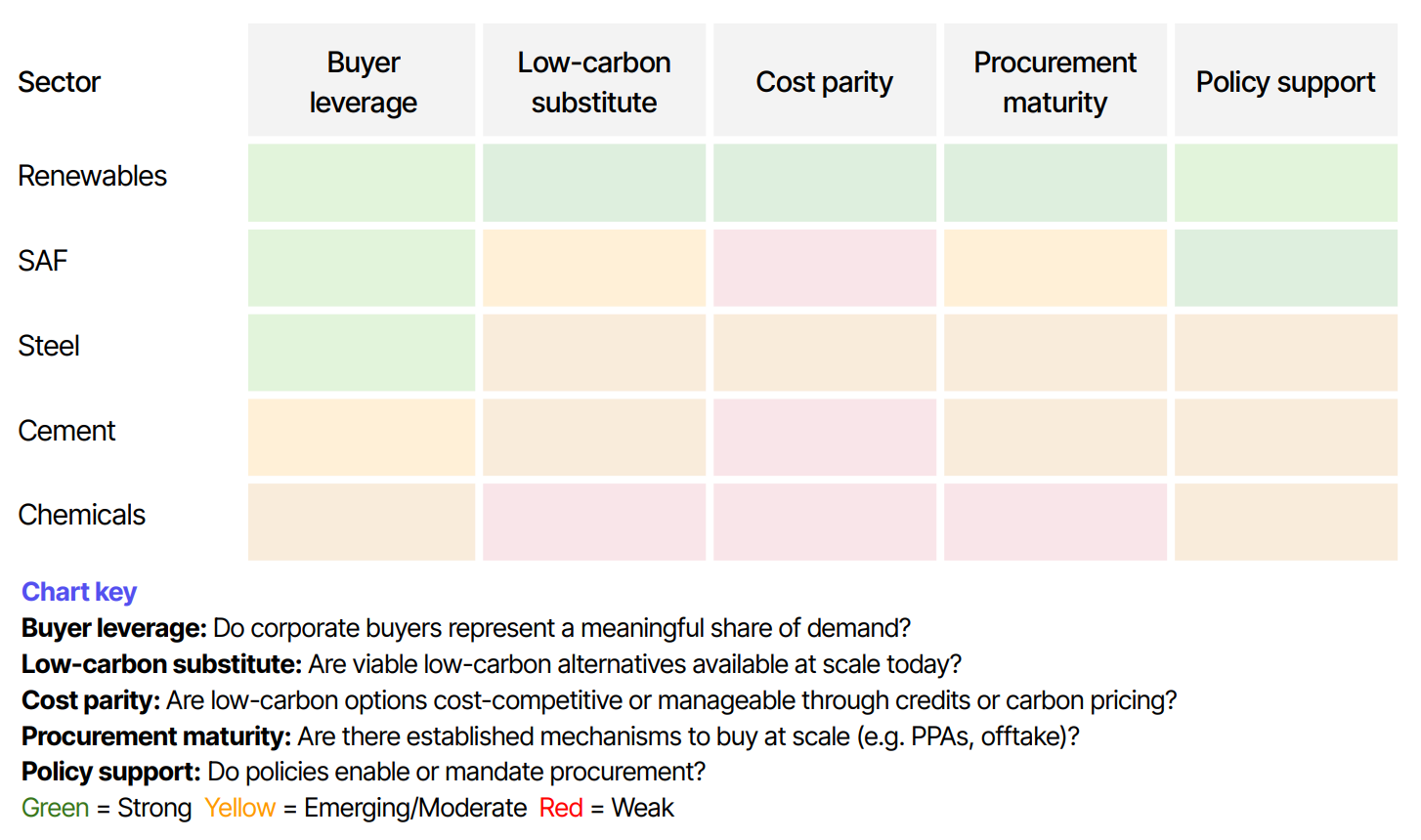Select the Renewables row label
Viewport: 1421px width, 840px height.
[93, 176]
